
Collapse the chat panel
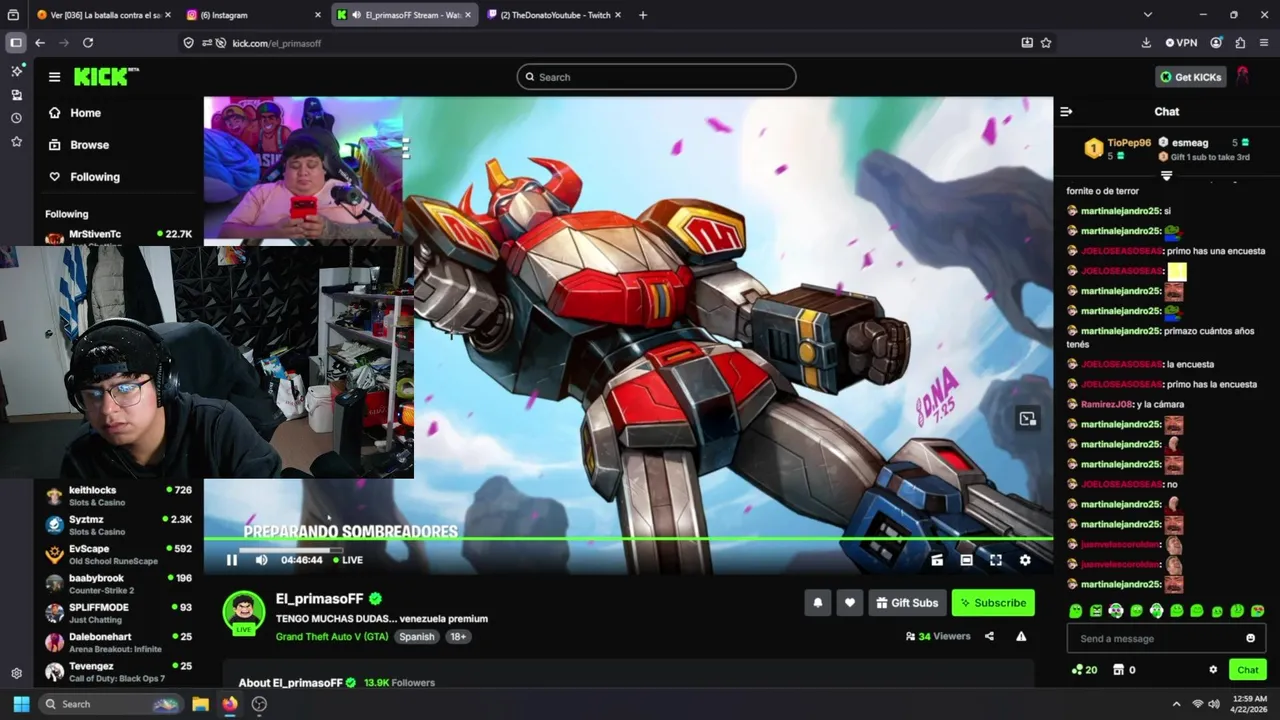tap(1066, 112)
